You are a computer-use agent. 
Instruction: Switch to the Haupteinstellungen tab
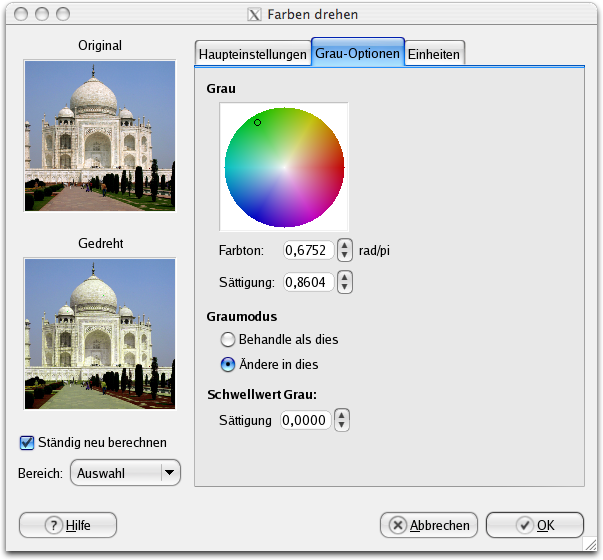click(x=253, y=54)
